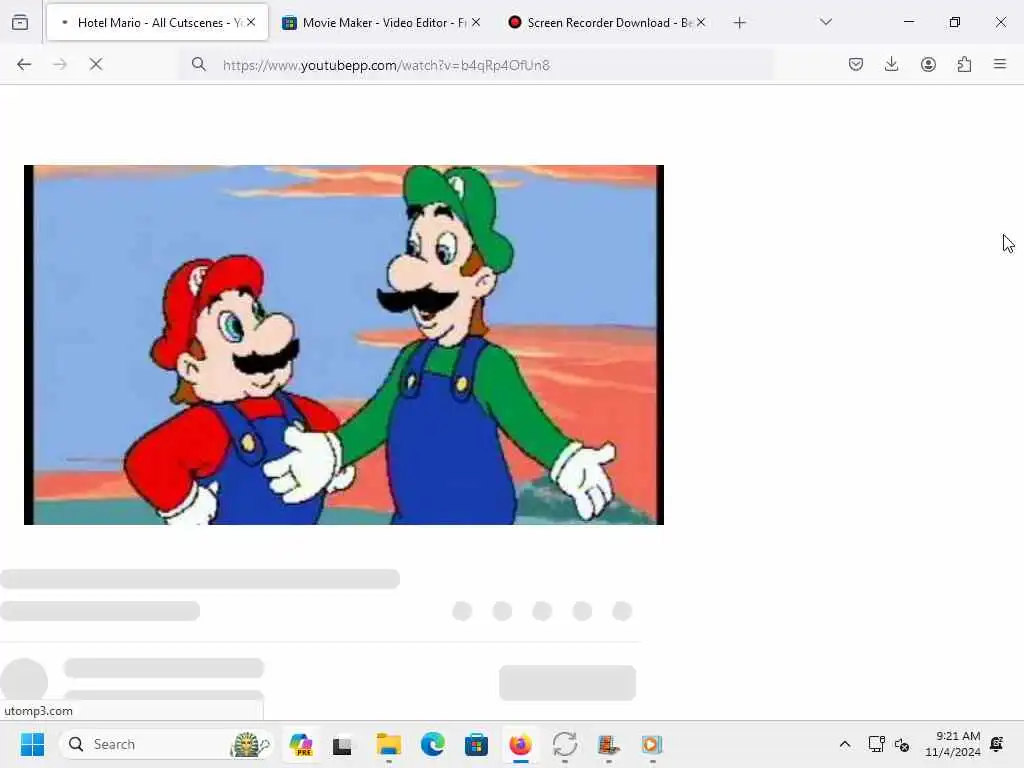Viewport: 1024px width, 768px height.
Task: Click the taskbar Search box
Action: pyautogui.click(x=167, y=744)
